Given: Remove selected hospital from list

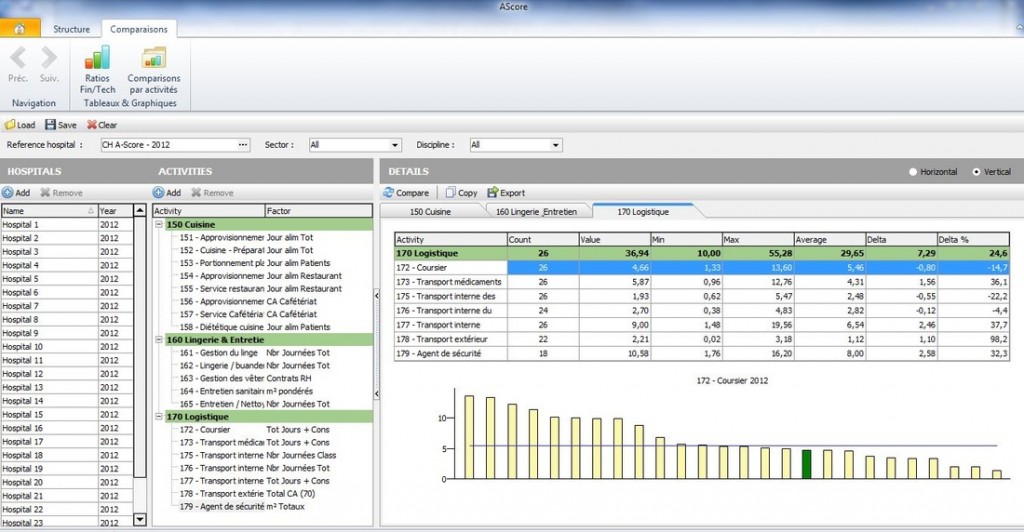Looking at the screenshot, I should click(x=61, y=193).
